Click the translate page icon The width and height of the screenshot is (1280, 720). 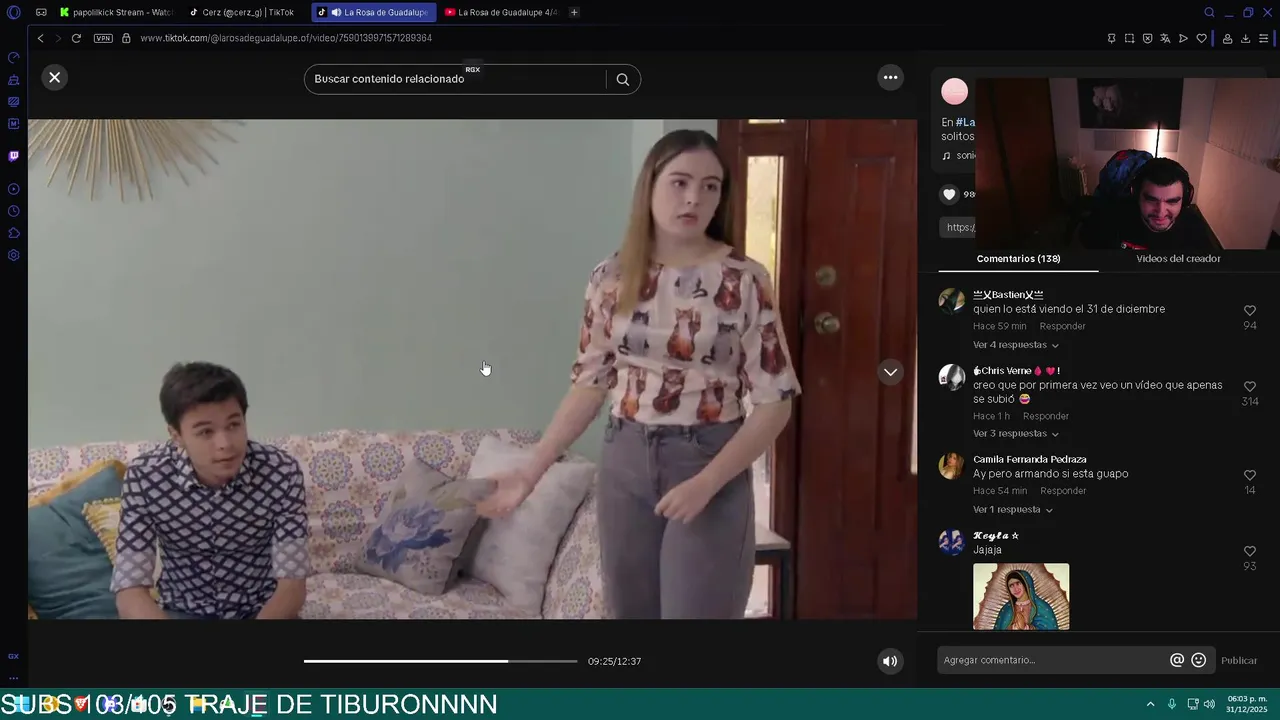(1165, 38)
